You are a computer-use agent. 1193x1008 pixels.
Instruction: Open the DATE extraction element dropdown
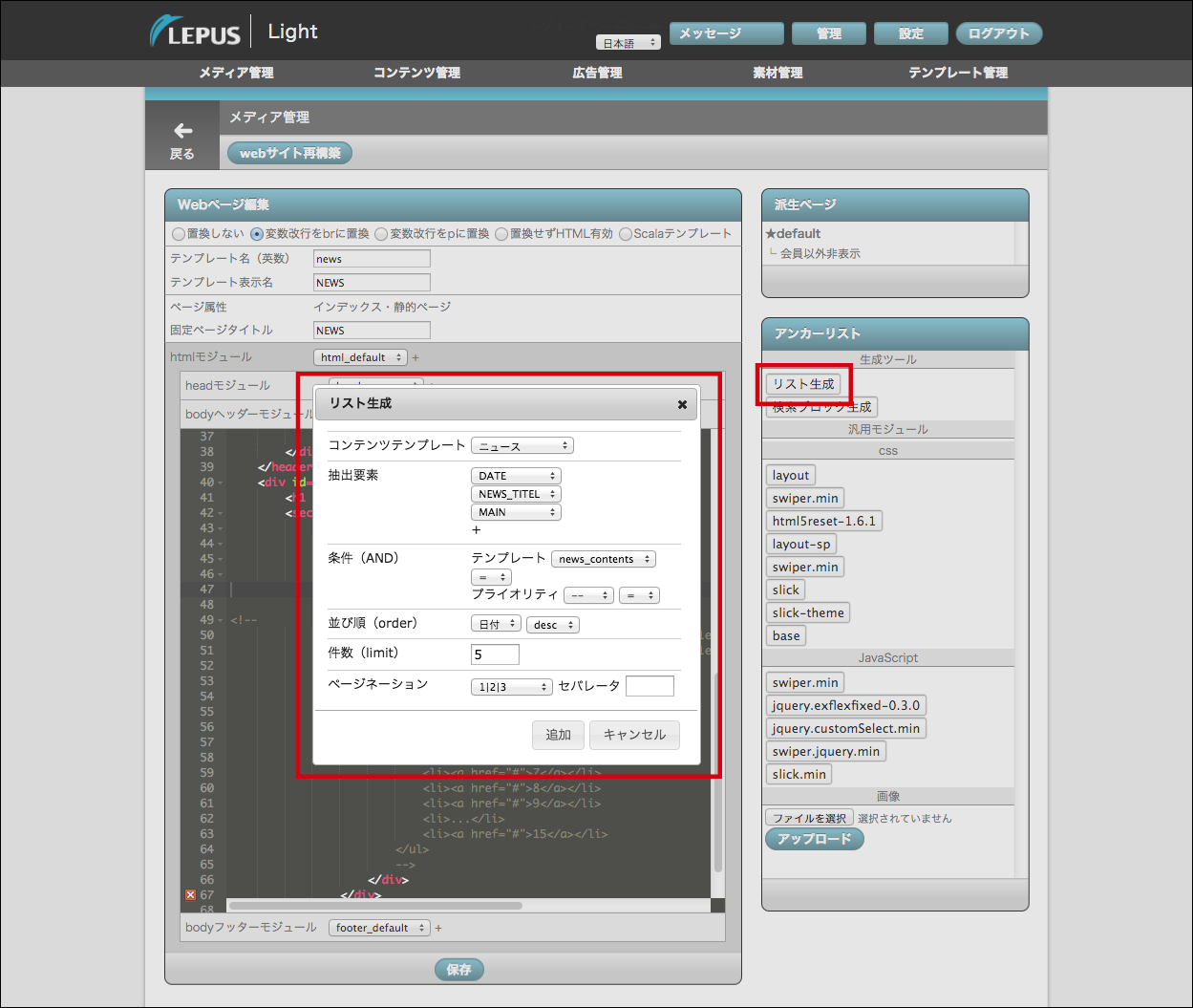point(516,476)
